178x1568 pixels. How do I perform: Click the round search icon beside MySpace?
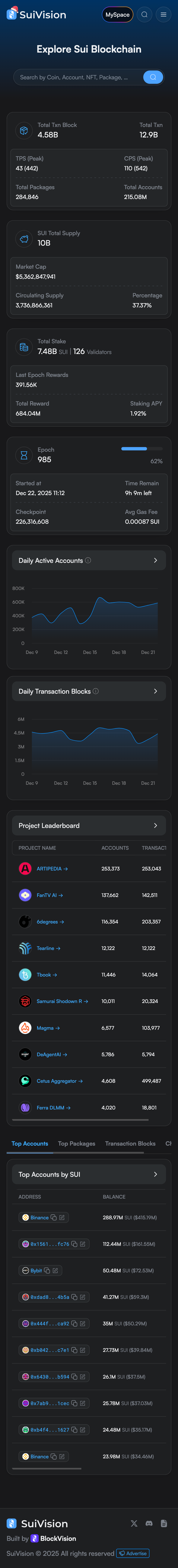coord(144,15)
